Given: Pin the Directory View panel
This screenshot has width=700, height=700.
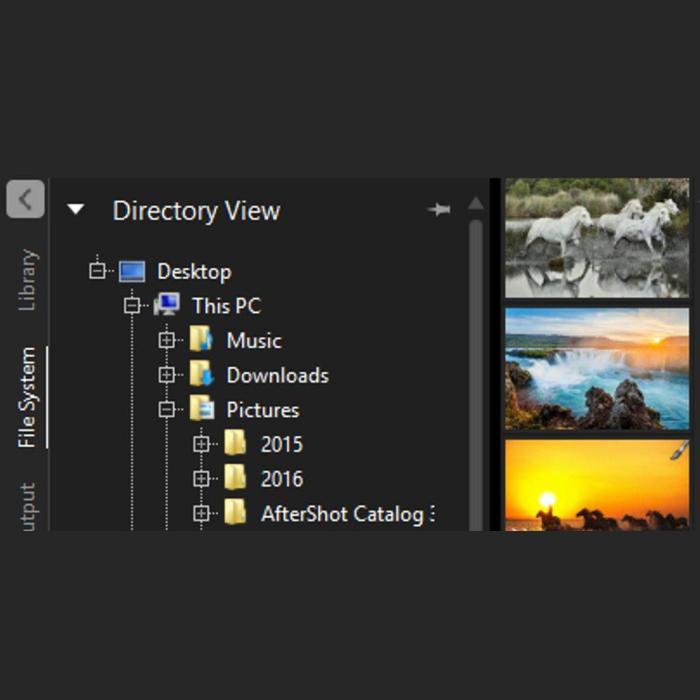Looking at the screenshot, I should pos(438,210).
